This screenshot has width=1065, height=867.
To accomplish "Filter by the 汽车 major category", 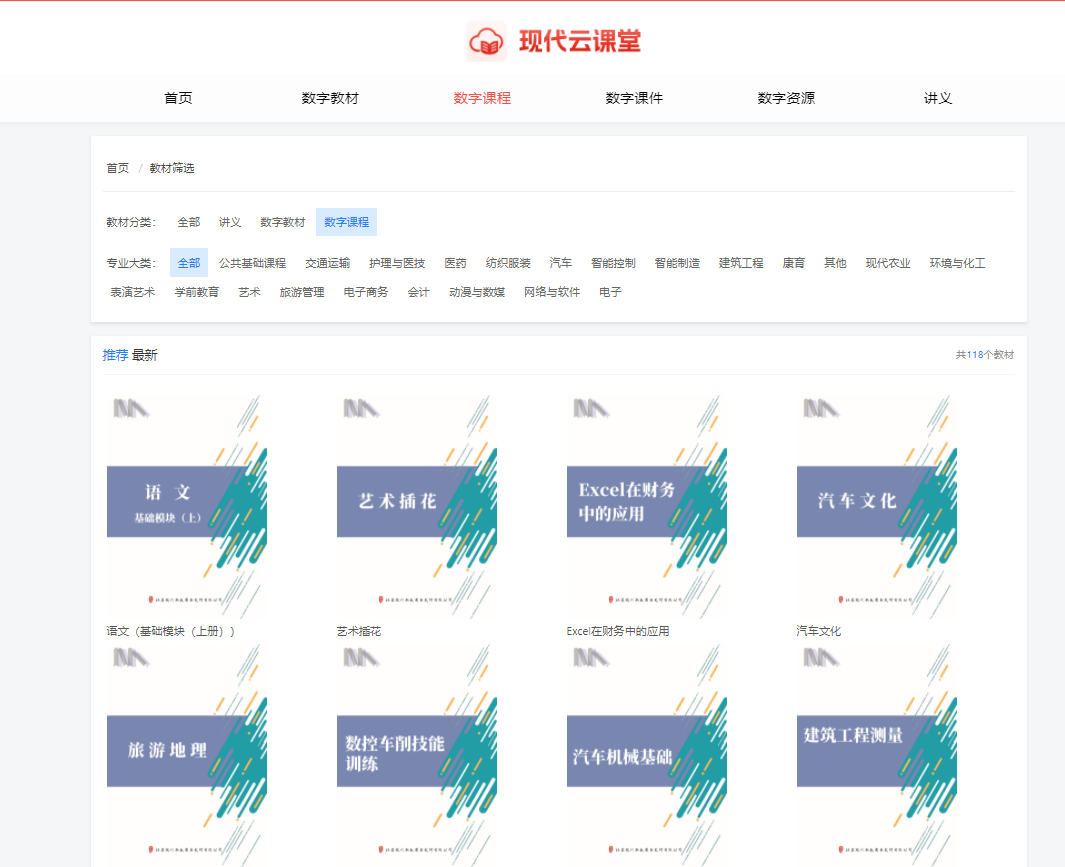I will 560,263.
